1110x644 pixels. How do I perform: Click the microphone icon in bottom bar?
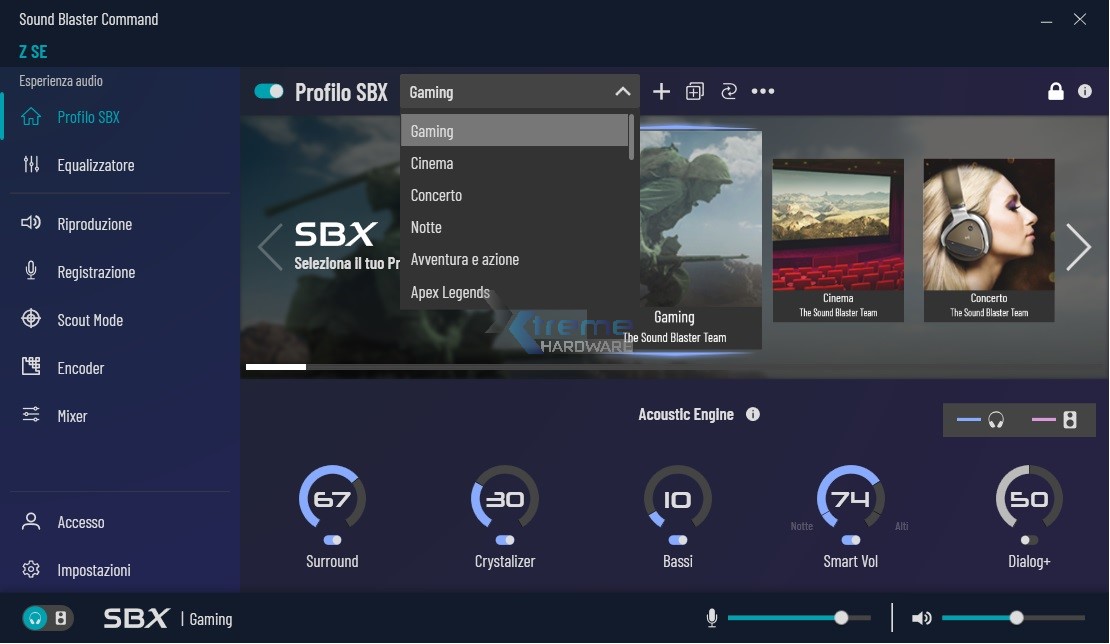712,618
